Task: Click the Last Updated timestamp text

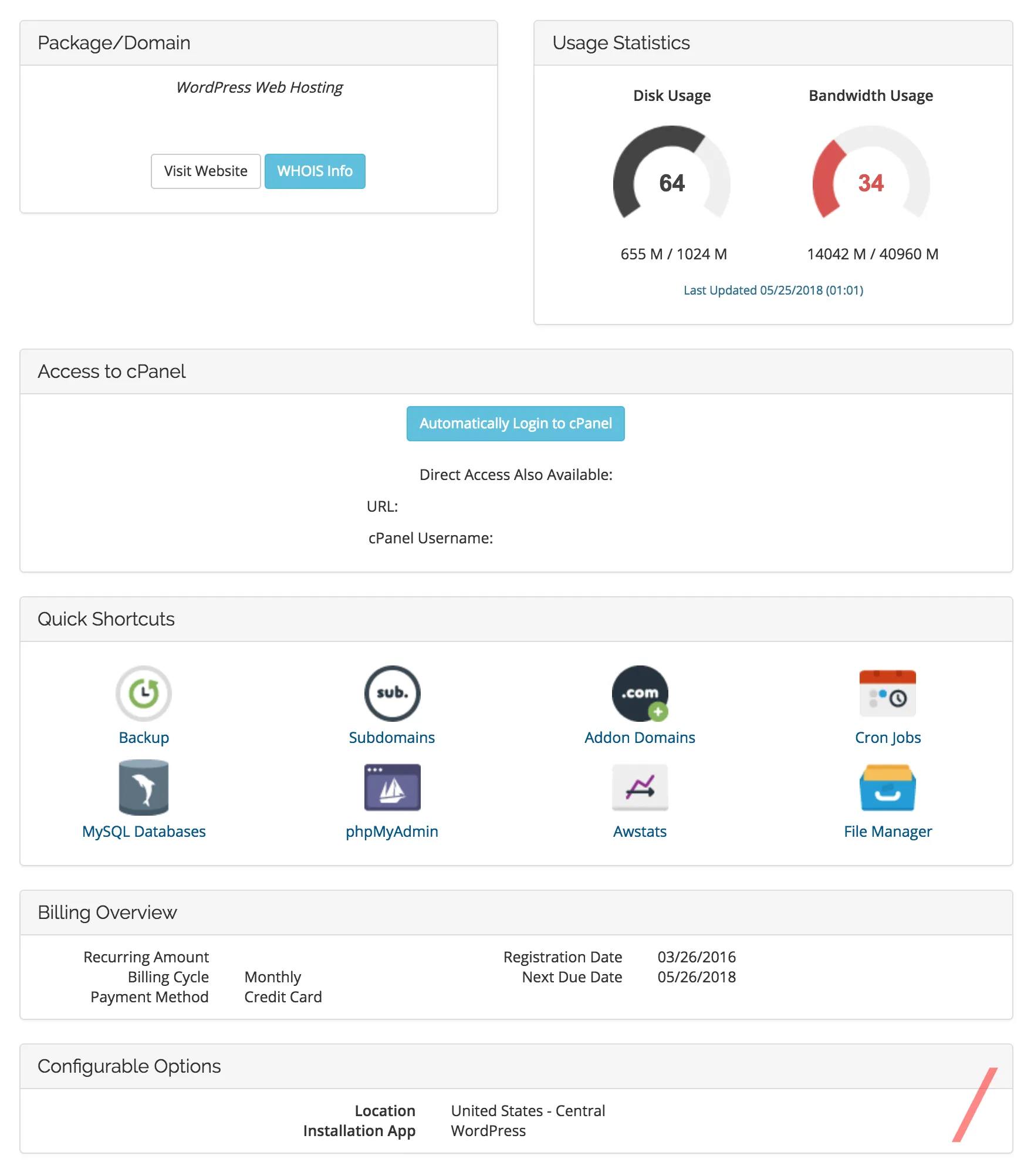Action: (773, 290)
